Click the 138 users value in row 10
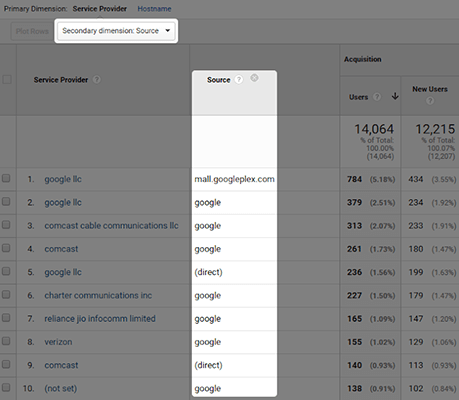Viewport: 459px width, 400px height. coord(354,388)
